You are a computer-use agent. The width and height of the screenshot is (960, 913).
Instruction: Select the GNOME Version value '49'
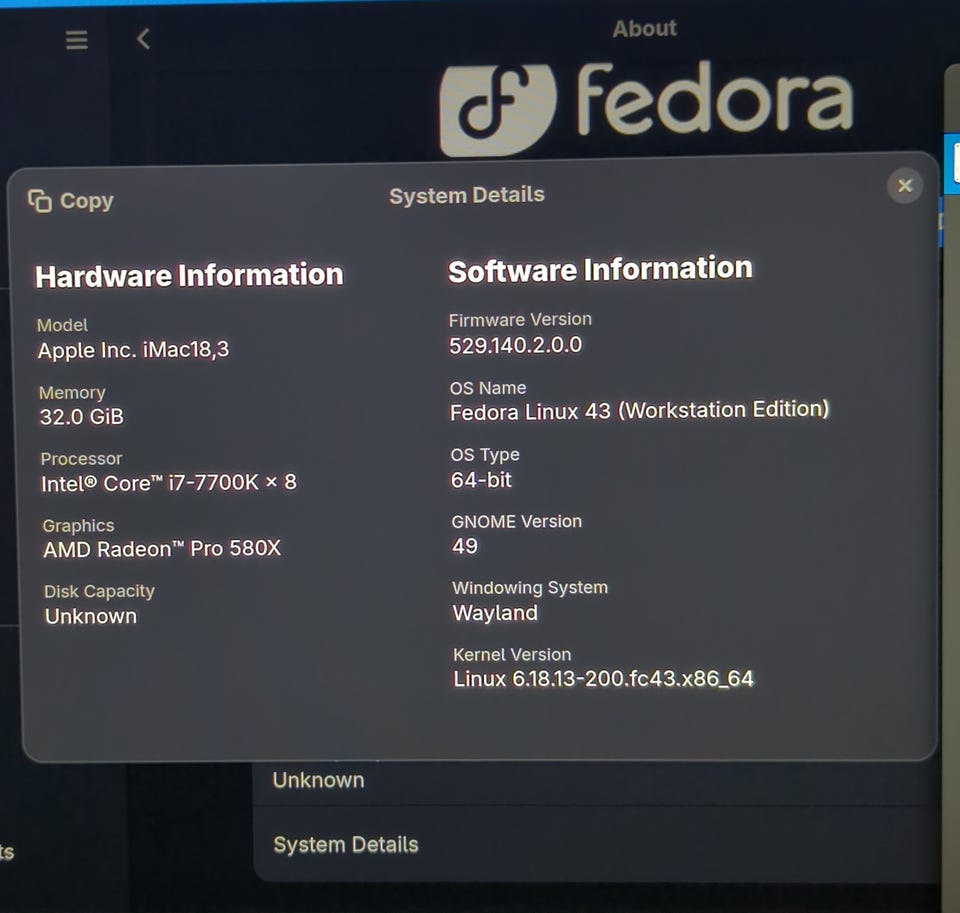click(x=465, y=546)
